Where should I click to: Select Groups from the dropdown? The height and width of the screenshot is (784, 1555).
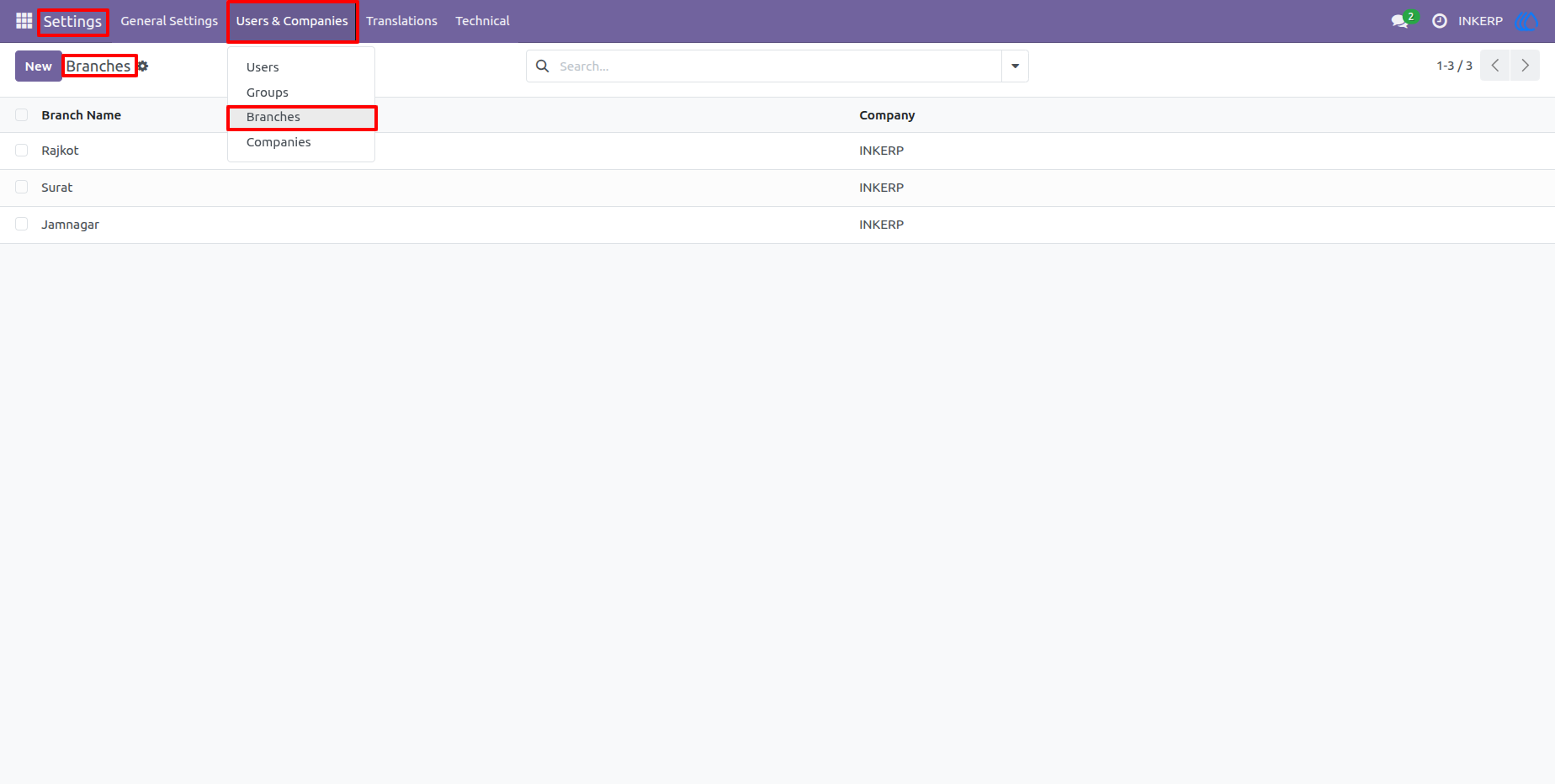pos(301,93)
